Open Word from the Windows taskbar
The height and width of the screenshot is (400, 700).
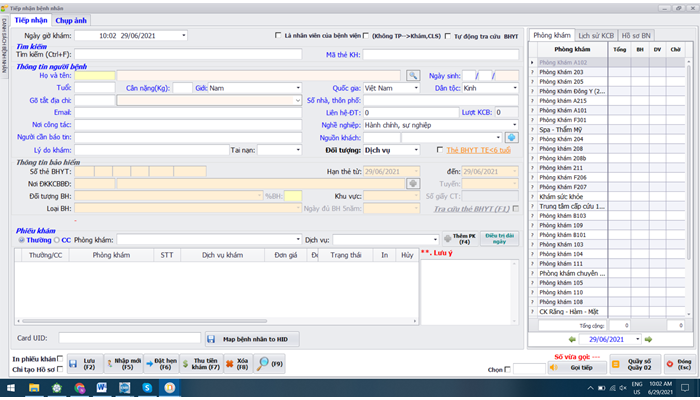point(102,388)
